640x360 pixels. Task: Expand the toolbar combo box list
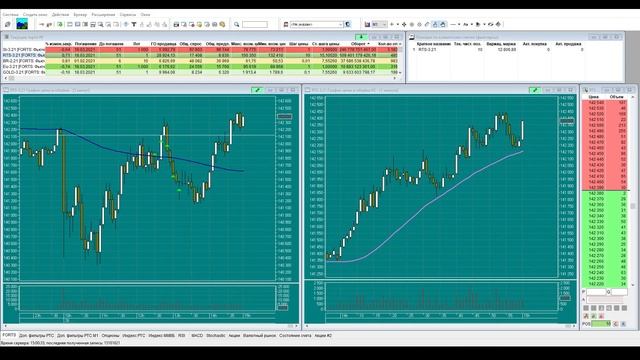coord(340,24)
